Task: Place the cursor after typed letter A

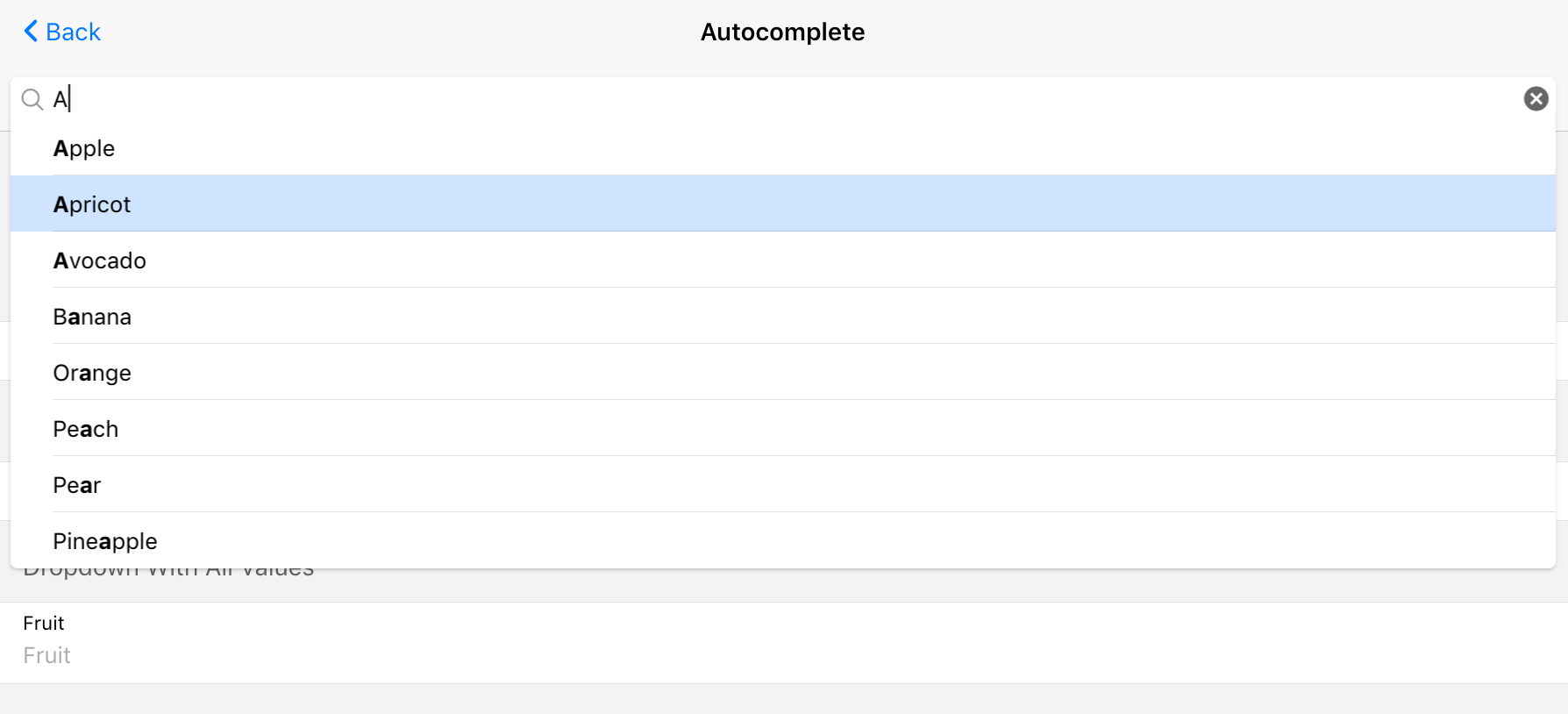Action: click(70, 99)
